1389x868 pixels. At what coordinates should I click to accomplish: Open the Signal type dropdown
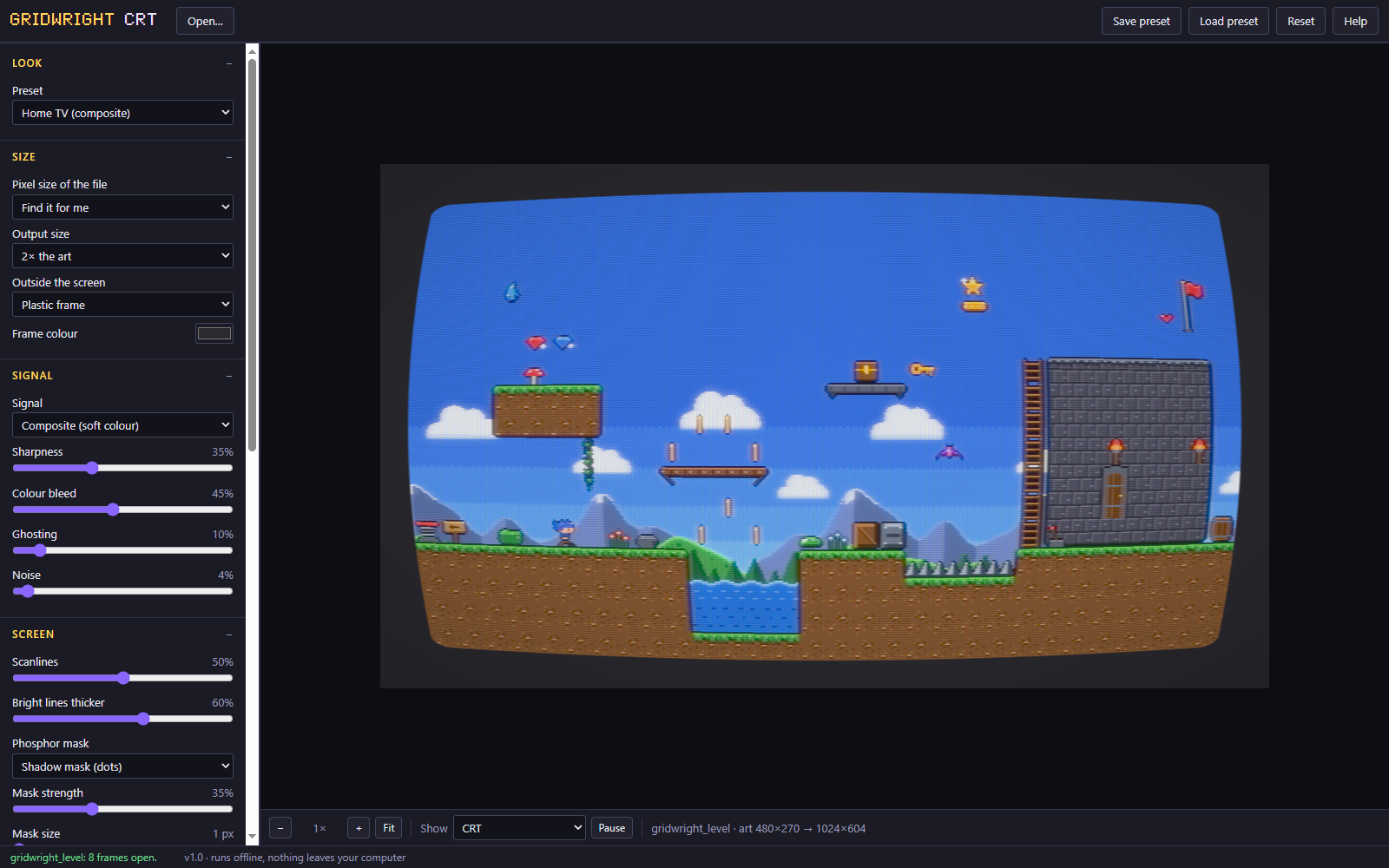[x=122, y=425]
